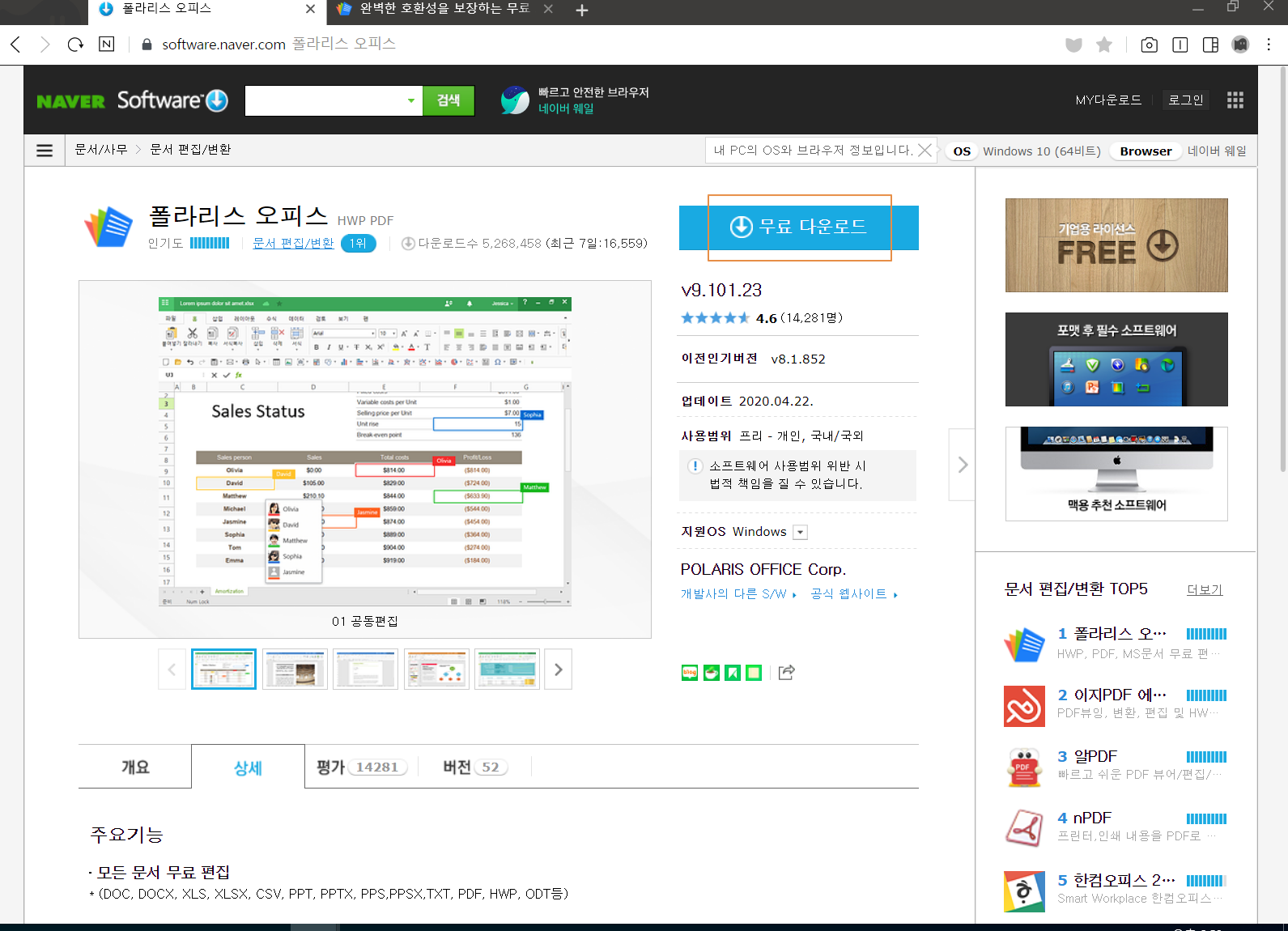Click the fourth green share square icon
The height and width of the screenshot is (931, 1288).
[754, 673]
